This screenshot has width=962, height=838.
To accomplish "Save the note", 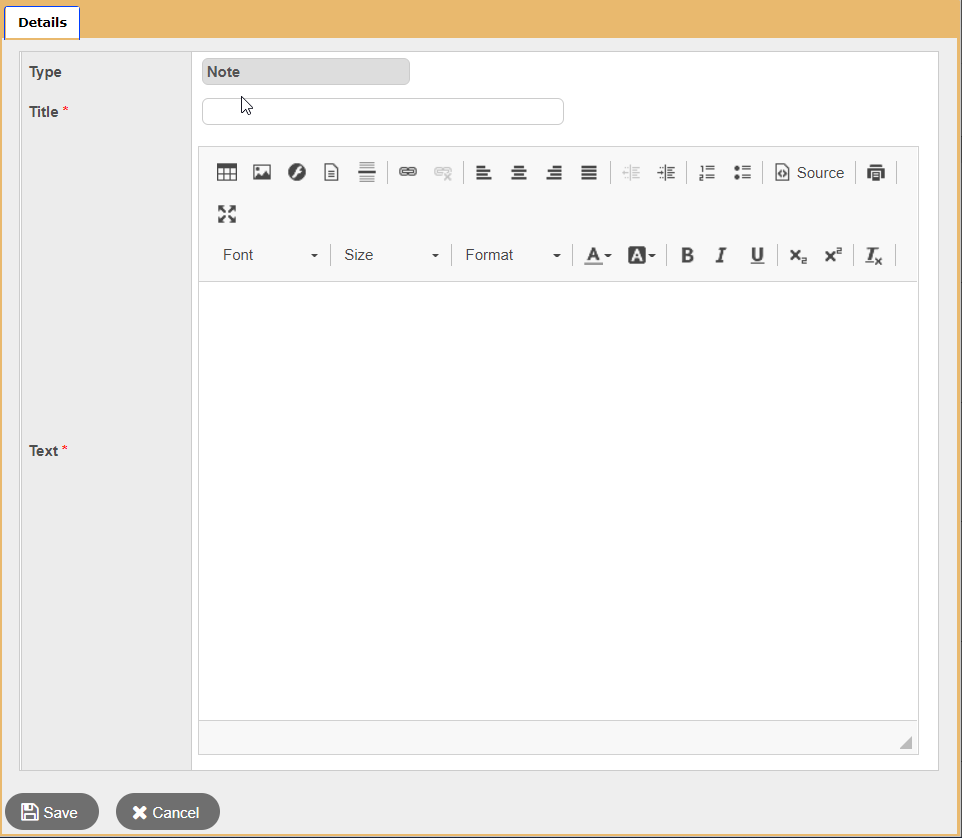I will tap(51, 811).
